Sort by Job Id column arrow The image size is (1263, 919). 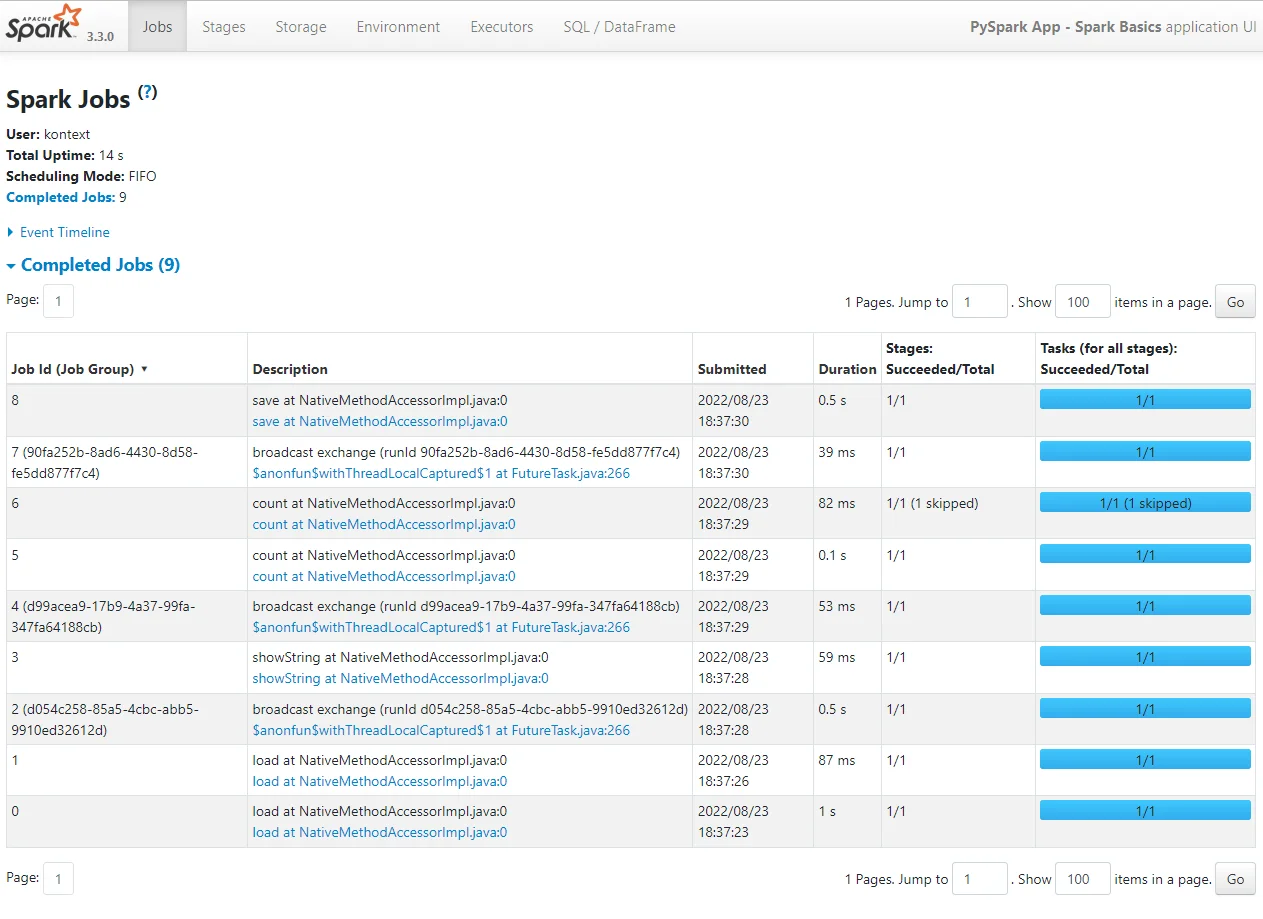[x=144, y=369]
